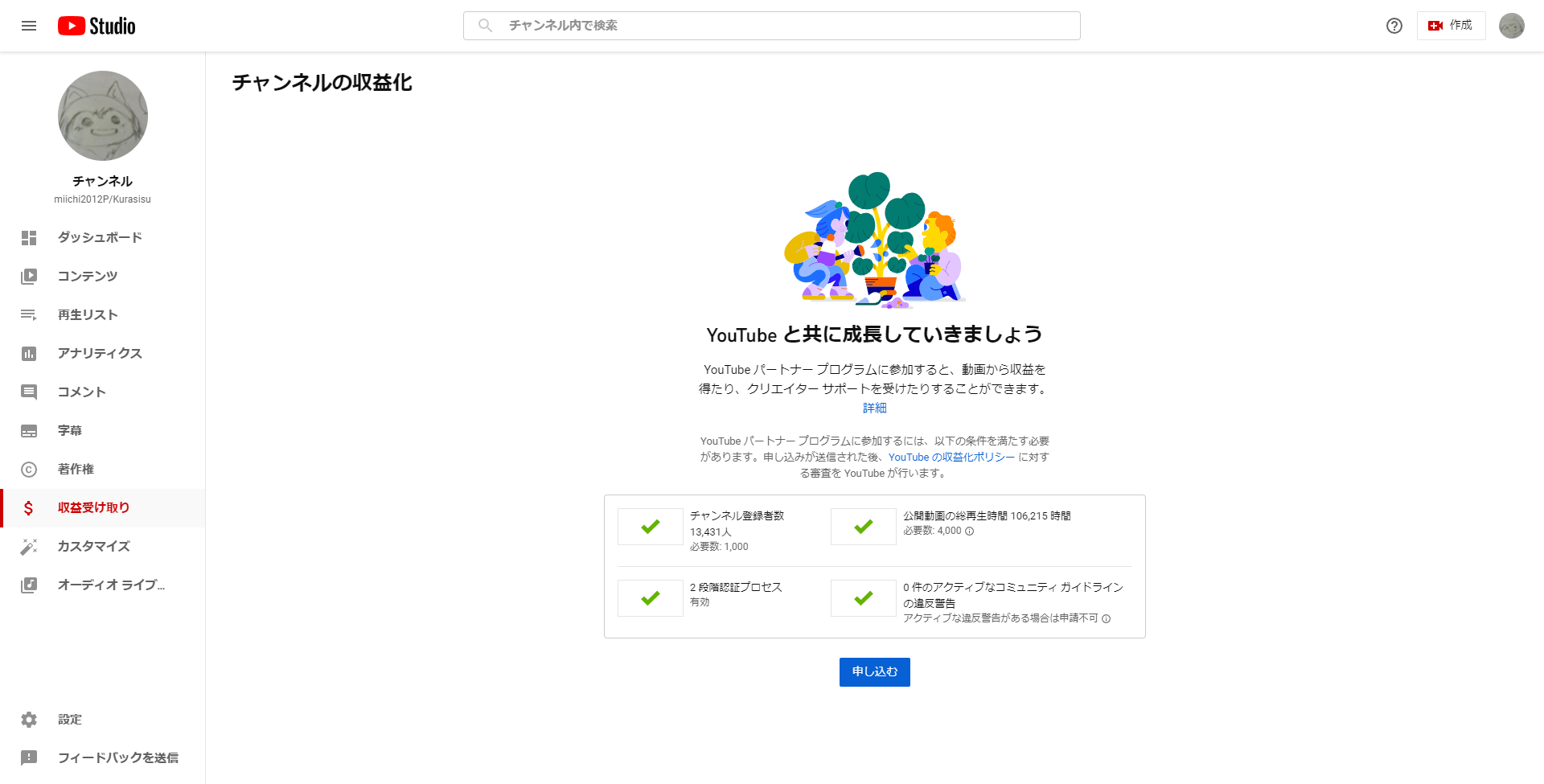The image size is (1544, 784).
Task: Open the アナリティクス menu item
Action: [103, 354]
